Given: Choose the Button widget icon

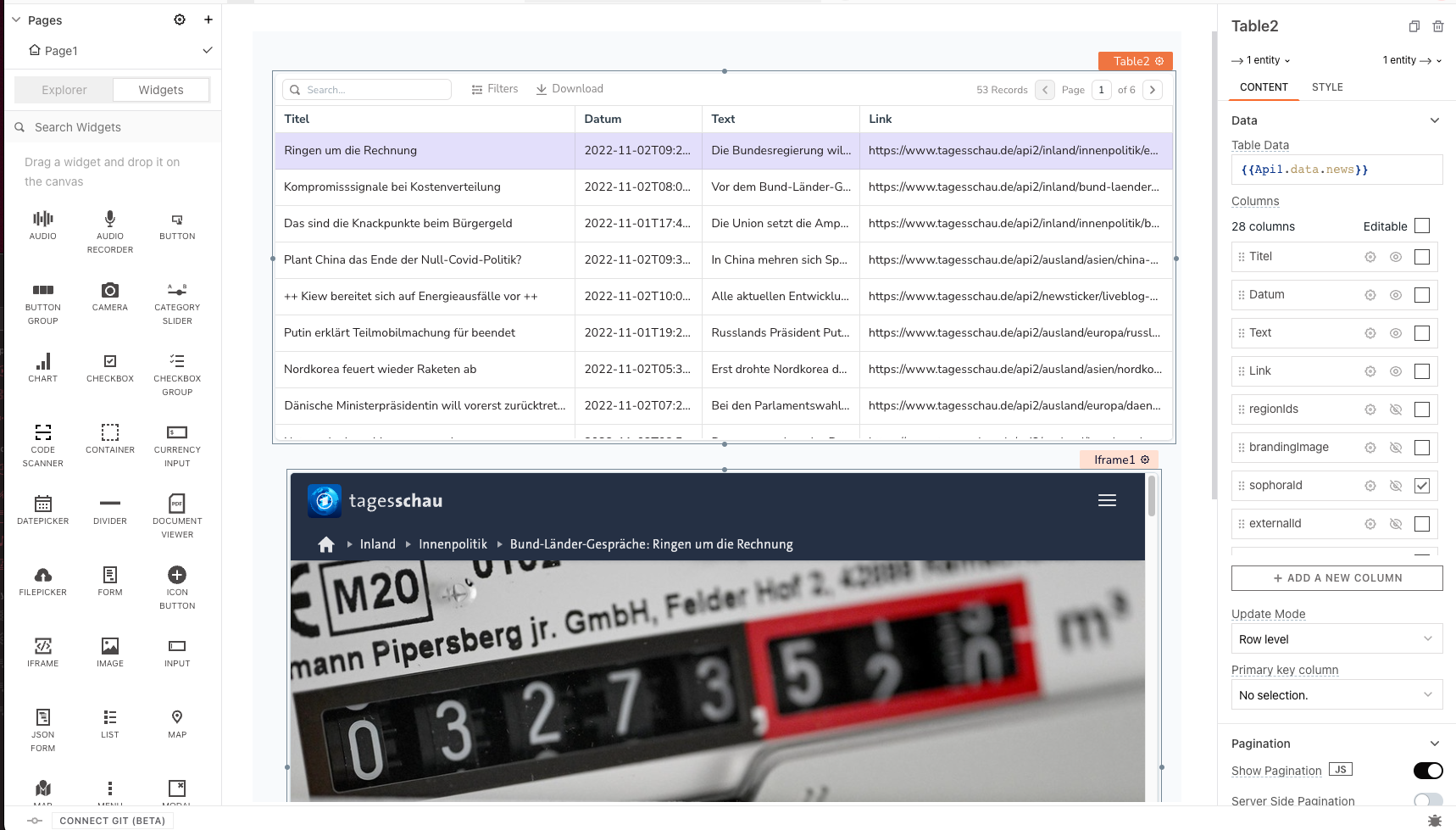Looking at the screenshot, I should [177, 220].
